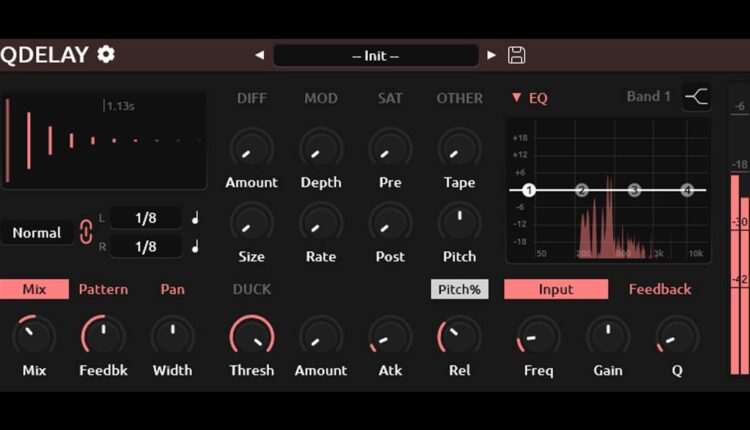Select EQ band 1 node
750x430 pixels.
[529, 190]
